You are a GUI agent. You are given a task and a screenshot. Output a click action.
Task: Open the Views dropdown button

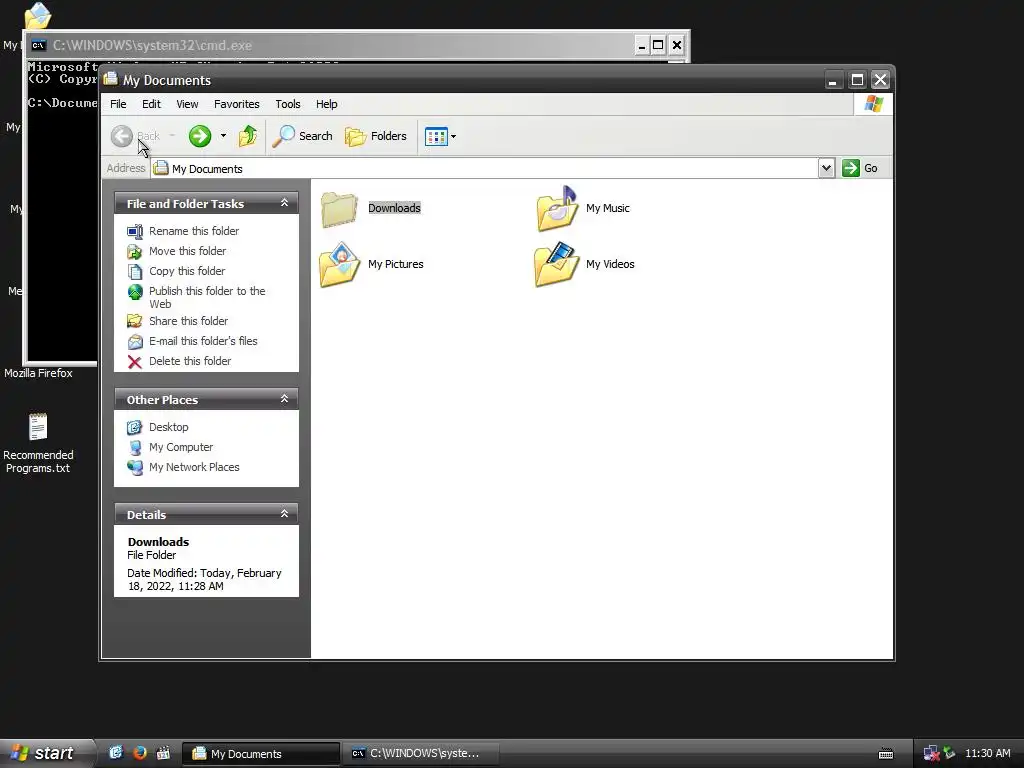[441, 136]
